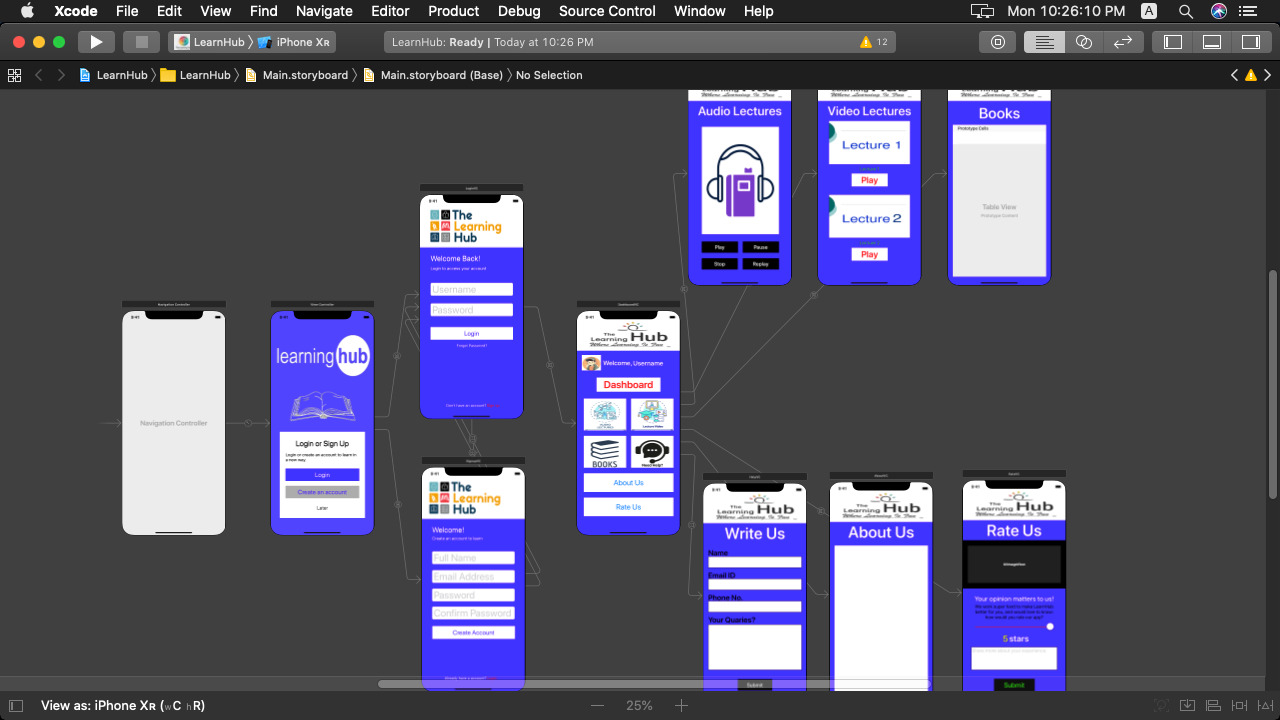Open the Add New Constraints popover
This screenshot has width=1280, height=720.
tap(1239, 705)
